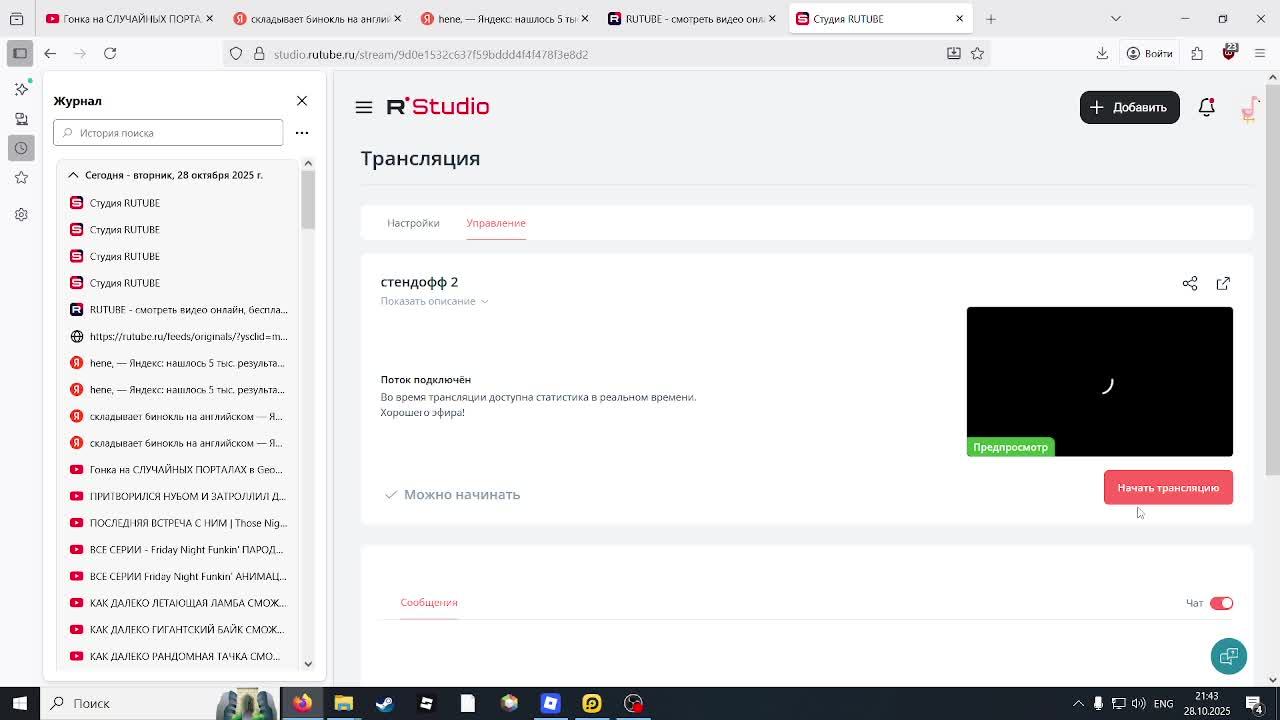Switch to the складывает бинокль browser tab
Image resolution: width=1280 pixels, height=720 pixels.
[316, 19]
